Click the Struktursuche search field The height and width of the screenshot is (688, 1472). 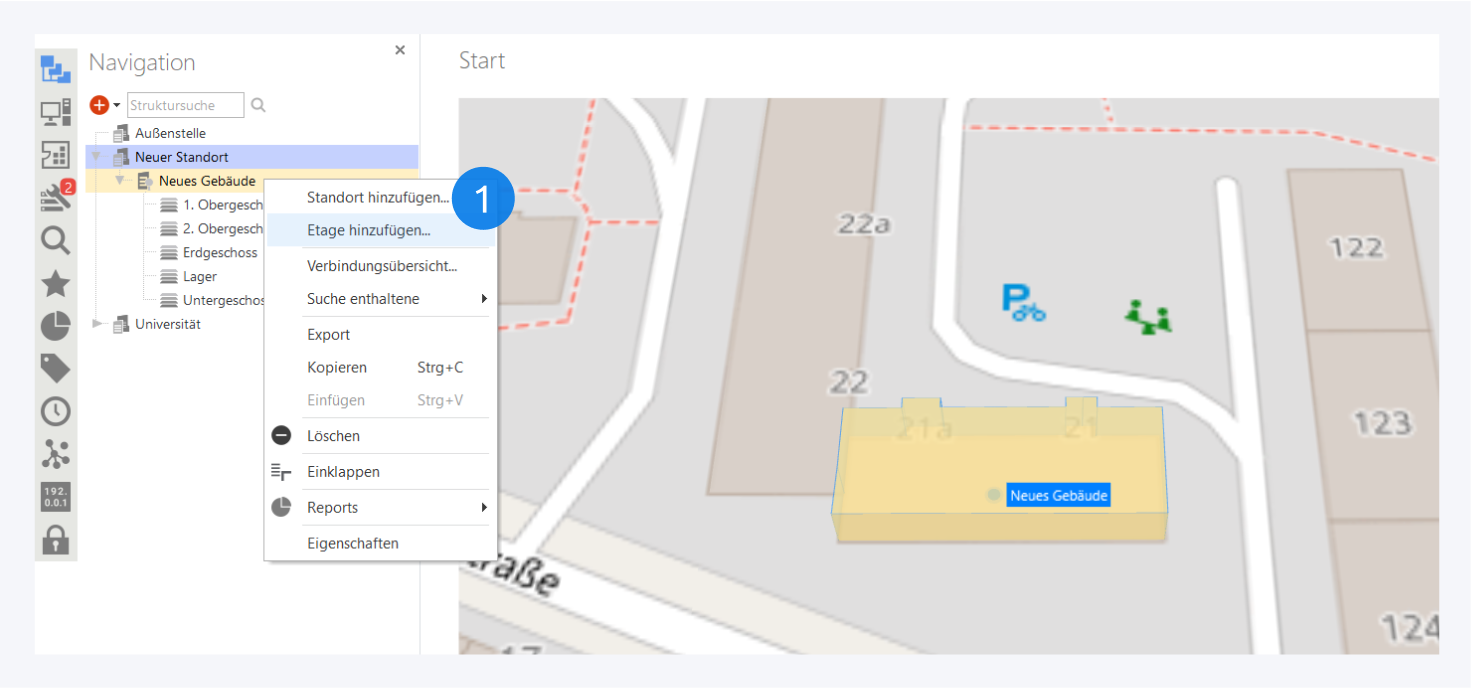185,105
